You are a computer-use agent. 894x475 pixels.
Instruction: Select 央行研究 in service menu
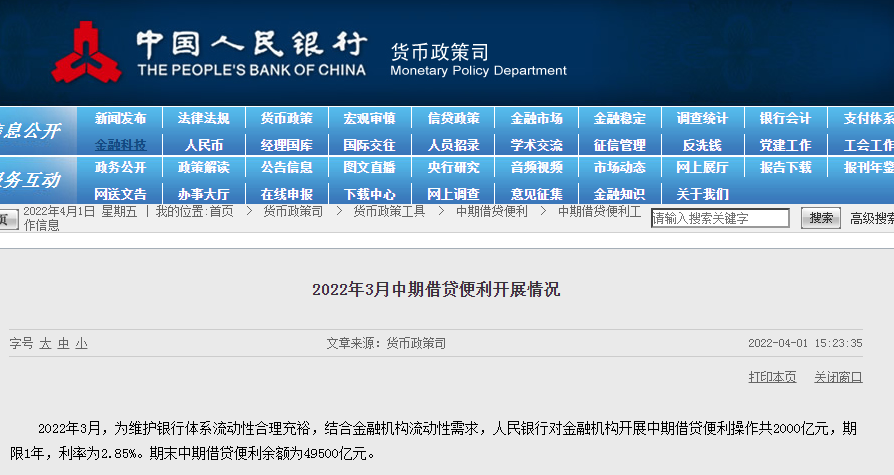(x=453, y=167)
